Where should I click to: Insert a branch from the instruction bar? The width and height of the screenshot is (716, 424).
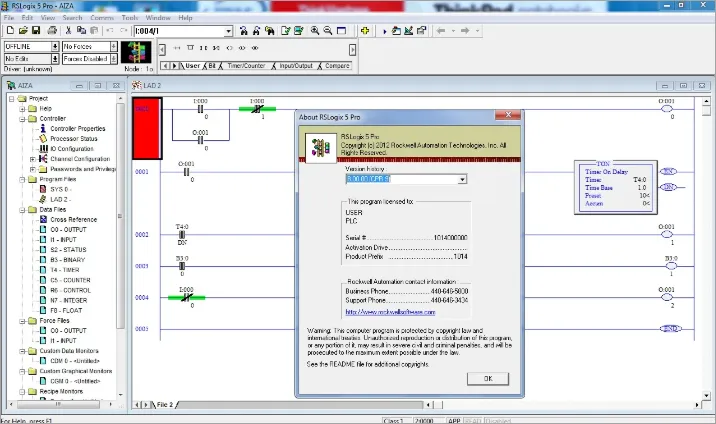click(190, 47)
